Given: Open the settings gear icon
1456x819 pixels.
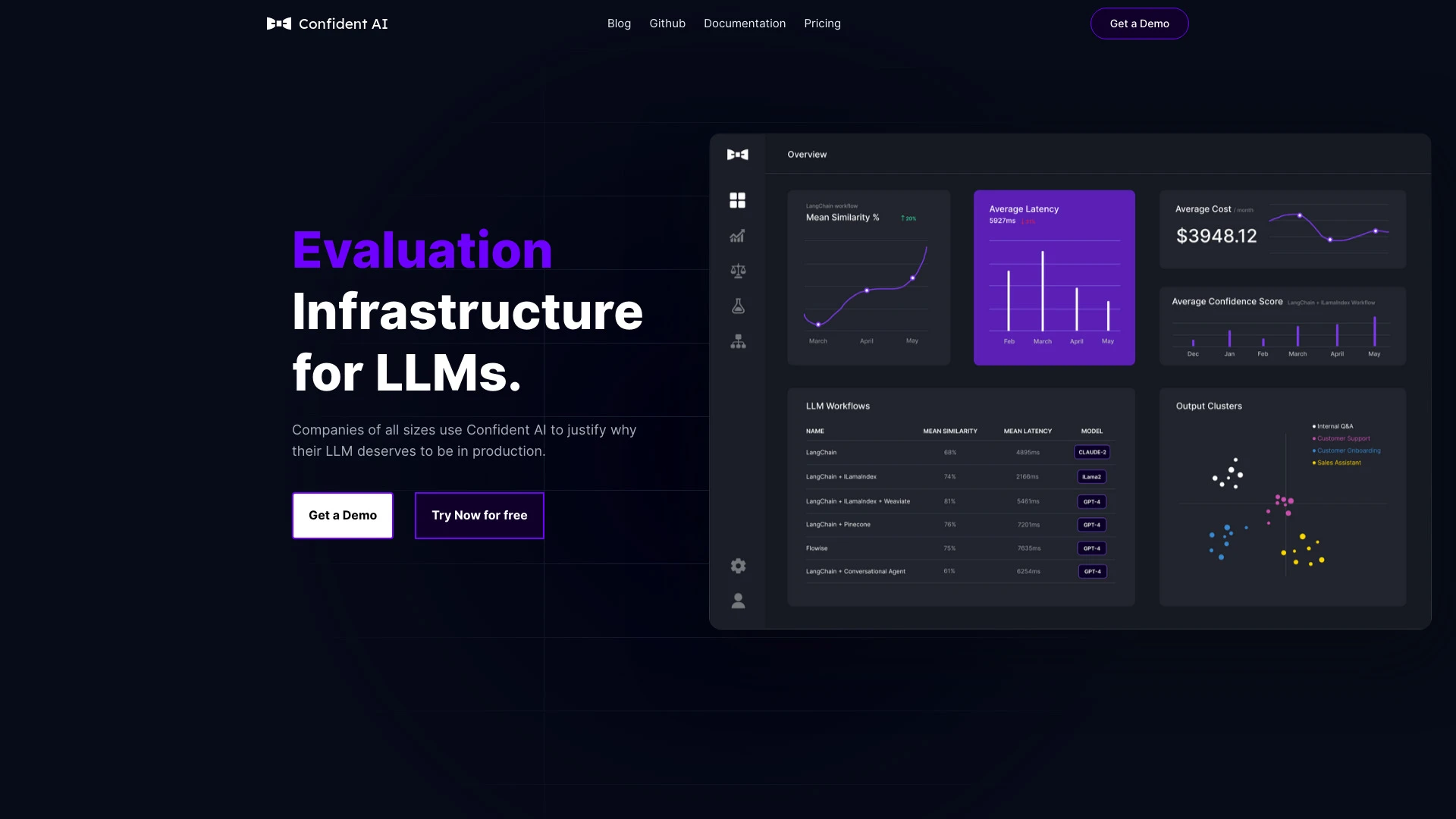Looking at the screenshot, I should pyautogui.click(x=738, y=566).
